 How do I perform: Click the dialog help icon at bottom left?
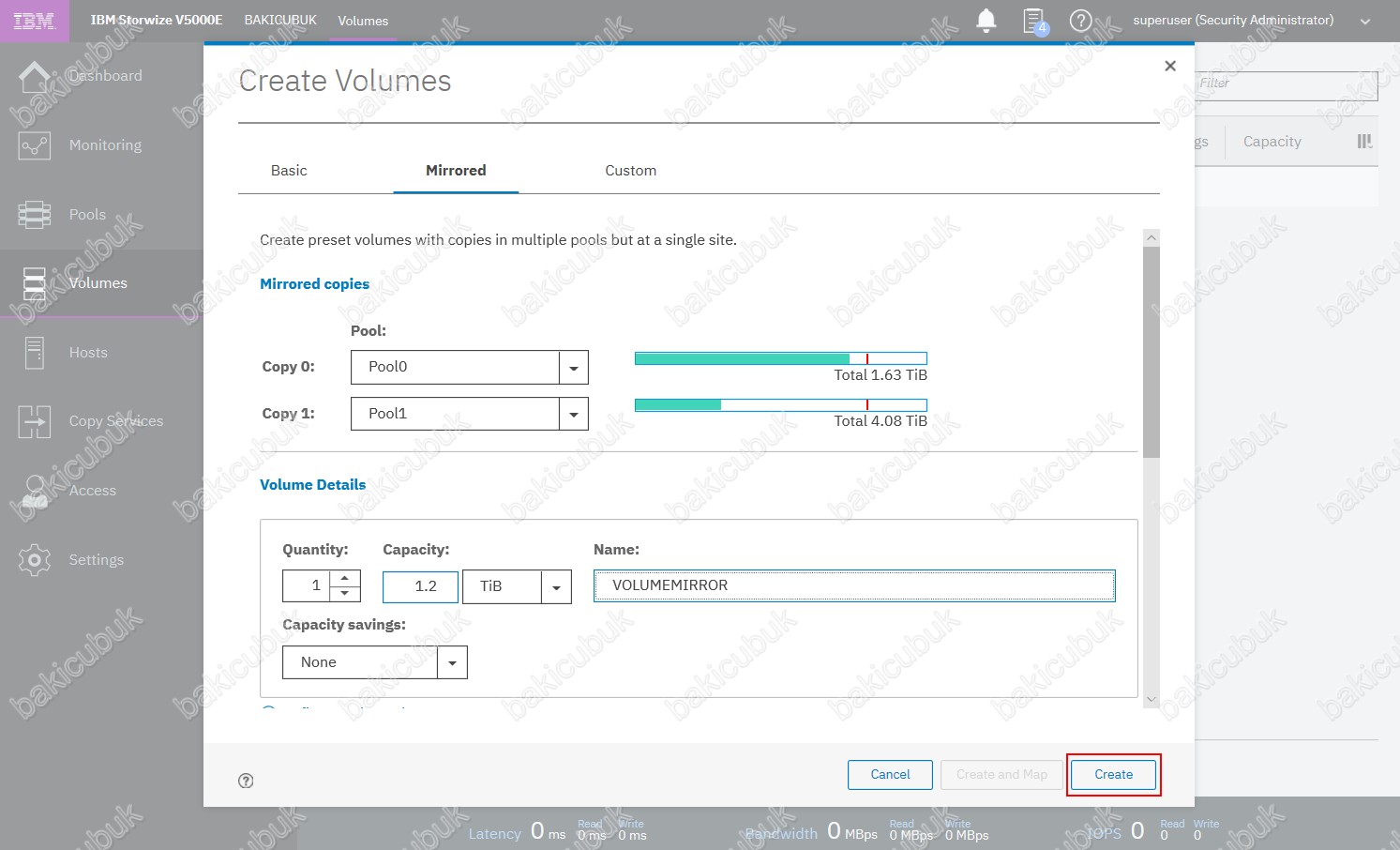[x=246, y=781]
